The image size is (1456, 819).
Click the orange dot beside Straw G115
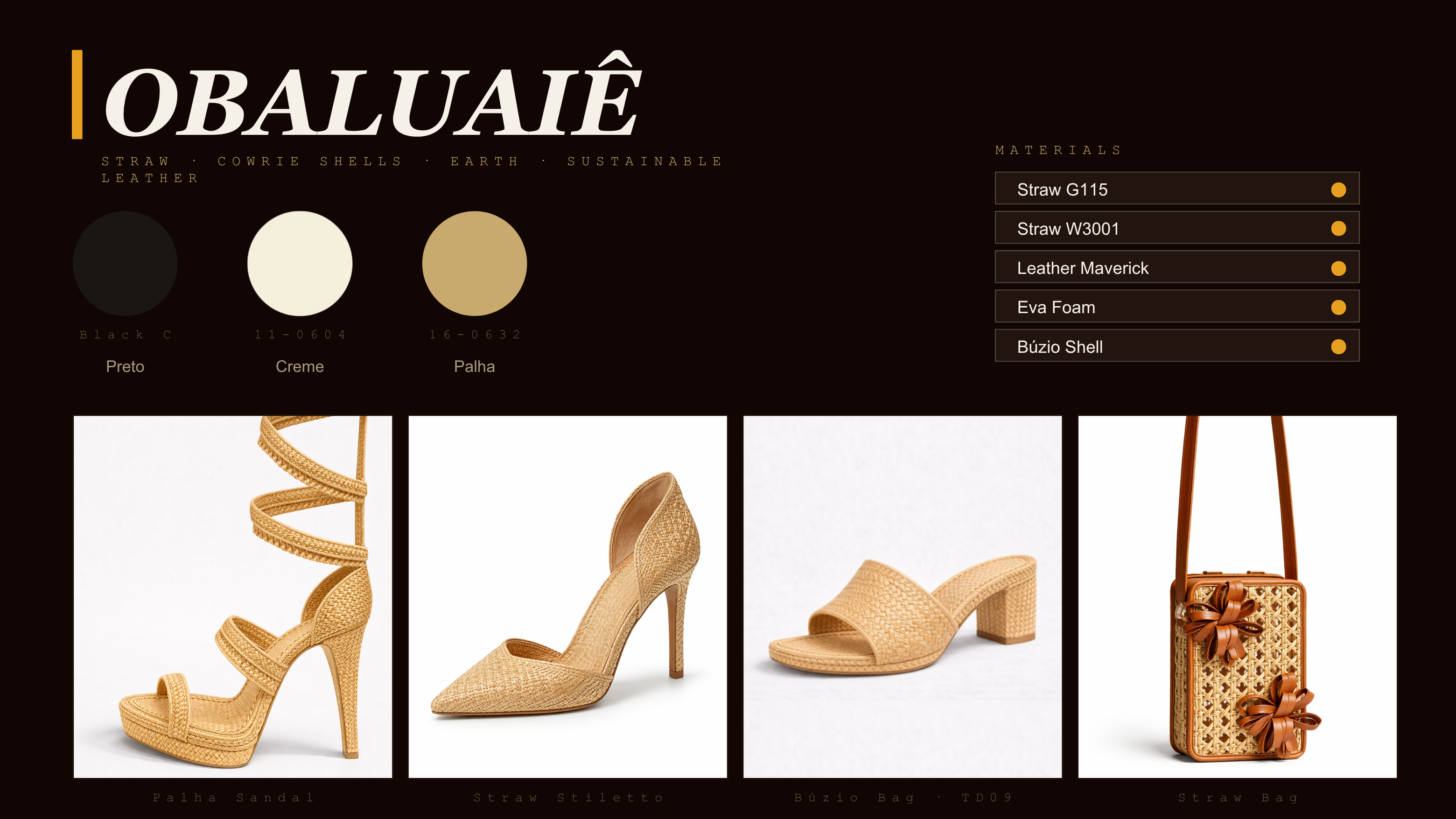pyautogui.click(x=1338, y=189)
